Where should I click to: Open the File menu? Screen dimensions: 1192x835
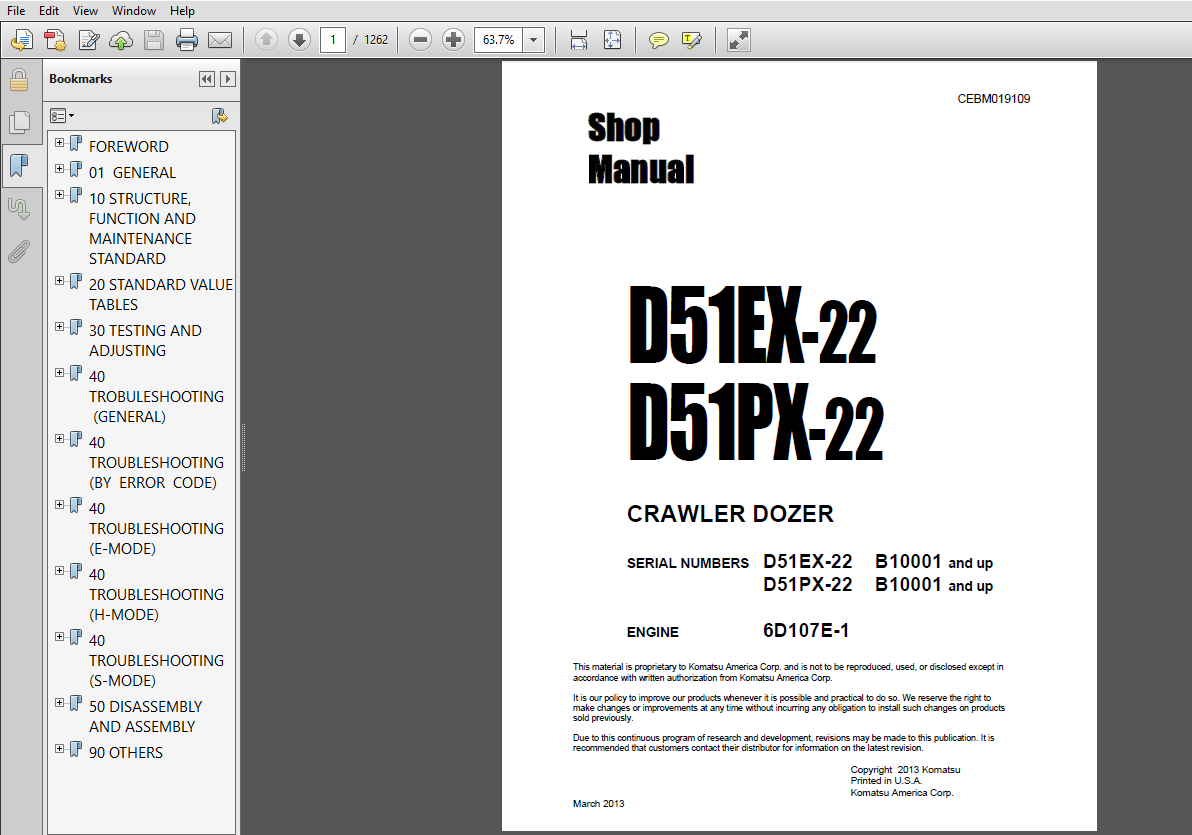[x=16, y=11]
